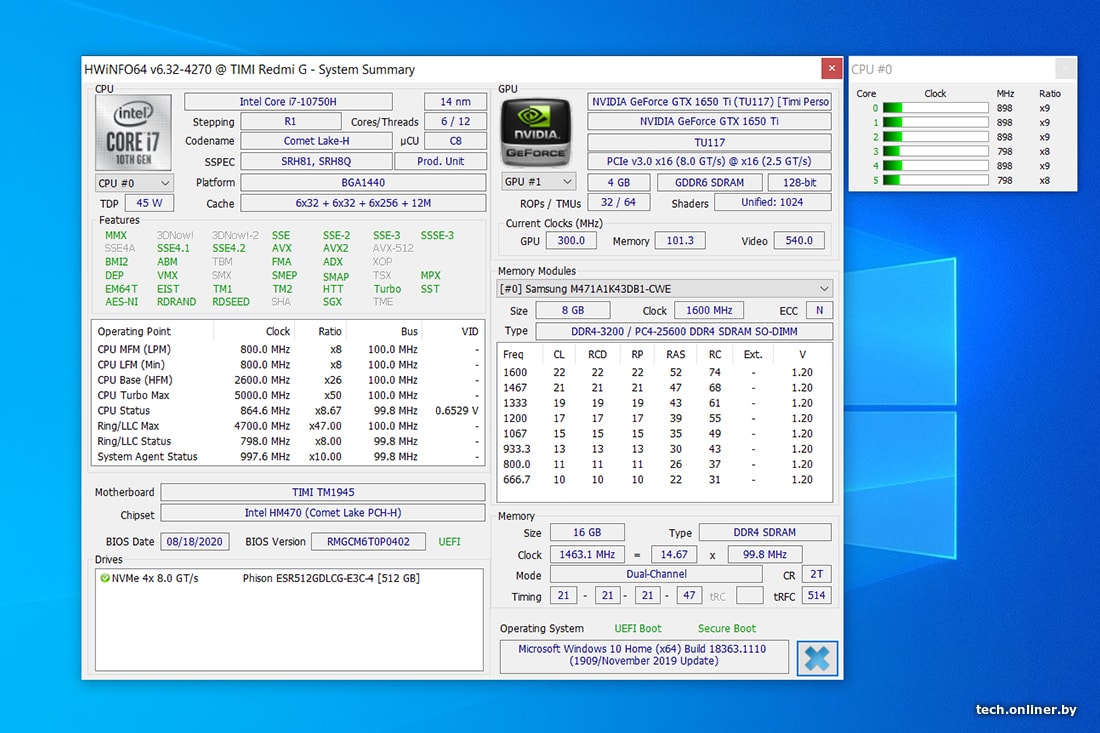Expand the Samsung memory module dropdown

pos(665,289)
